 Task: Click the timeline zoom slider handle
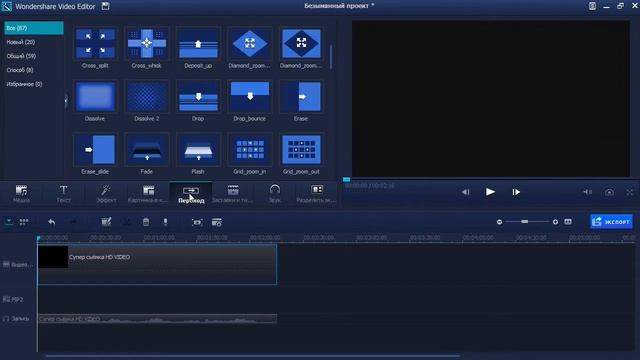click(524, 221)
